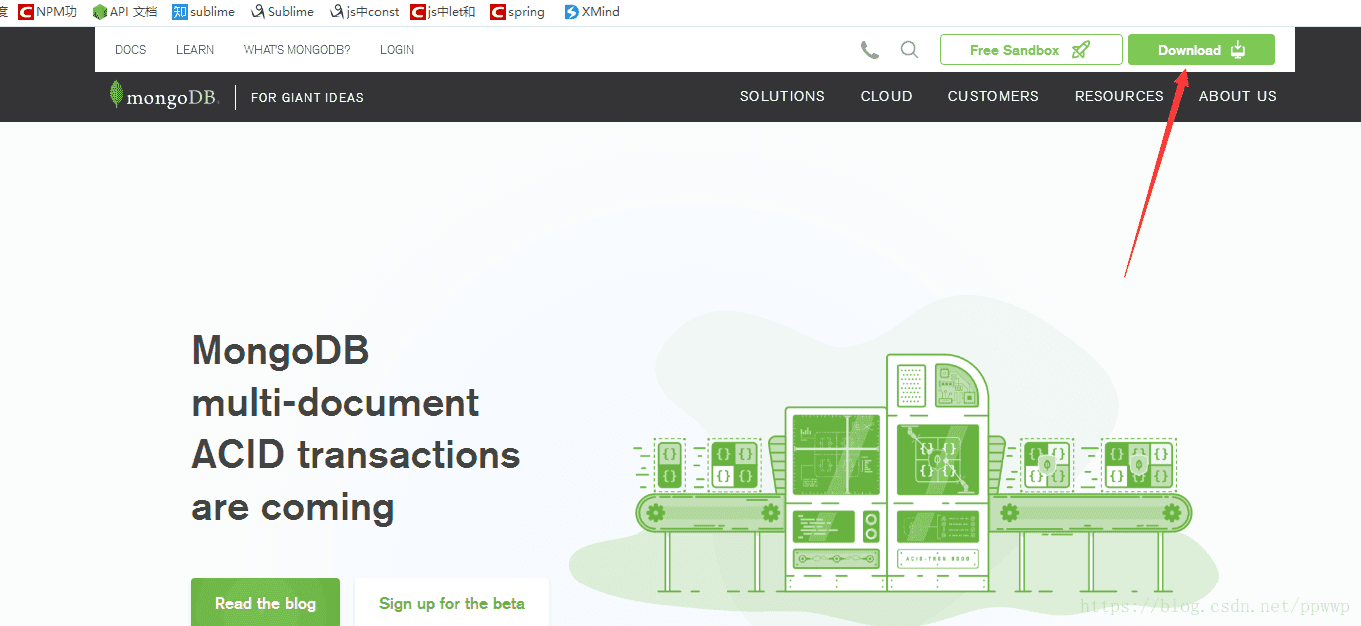Open the ABOUT US menu
1361x626 pixels.
click(1238, 97)
